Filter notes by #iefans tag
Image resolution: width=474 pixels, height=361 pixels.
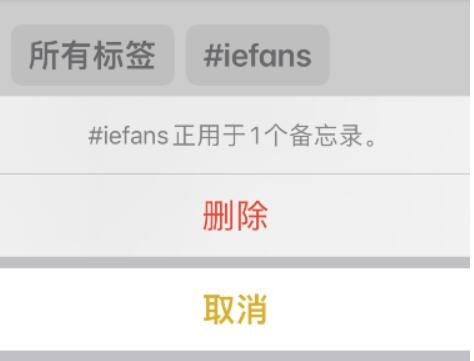tap(257, 55)
